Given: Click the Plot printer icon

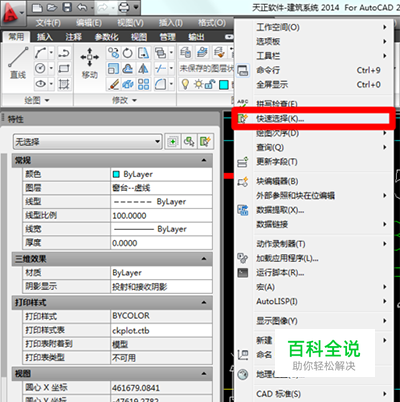Looking at the screenshot, I should coord(124,7).
